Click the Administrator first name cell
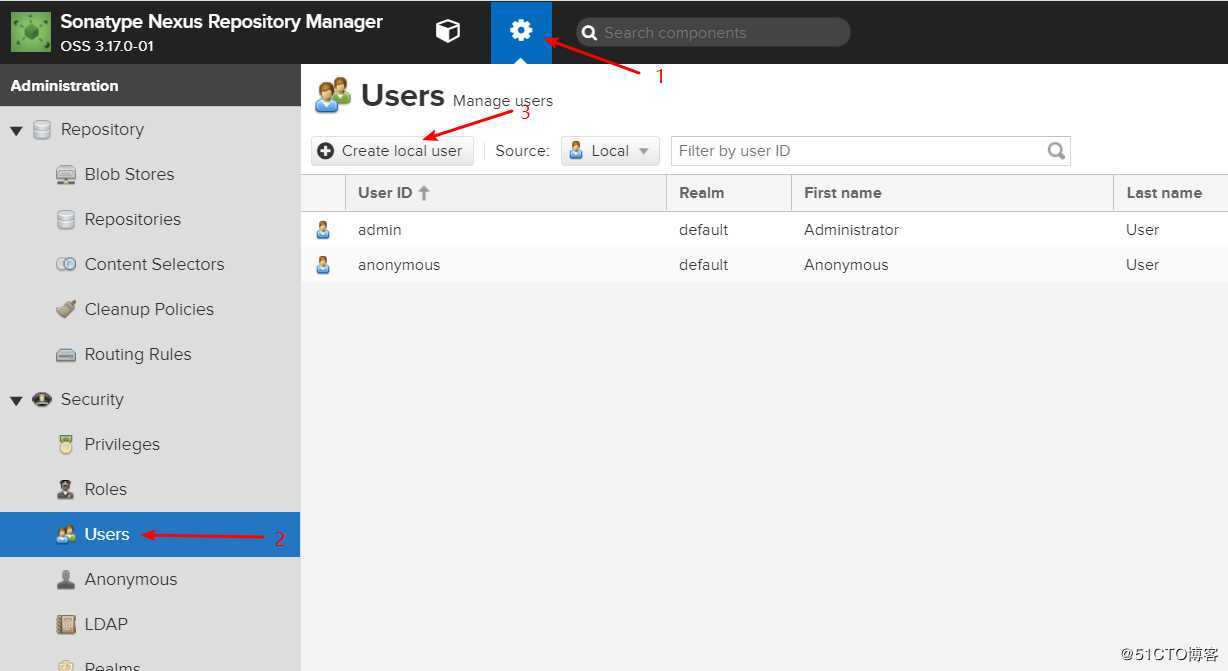 851,230
